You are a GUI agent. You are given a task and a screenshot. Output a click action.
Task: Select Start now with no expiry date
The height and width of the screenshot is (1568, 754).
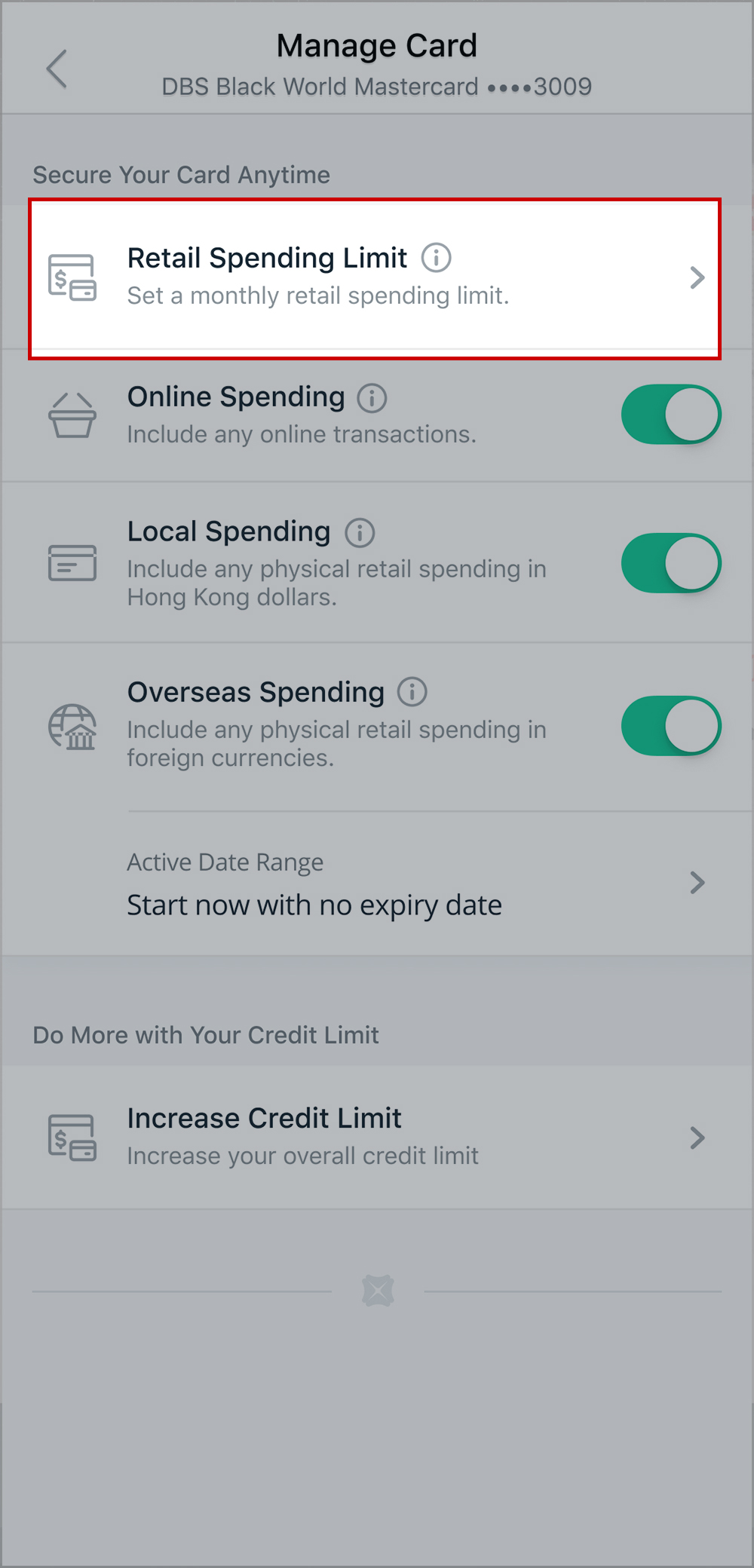click(x=314, y=905)
